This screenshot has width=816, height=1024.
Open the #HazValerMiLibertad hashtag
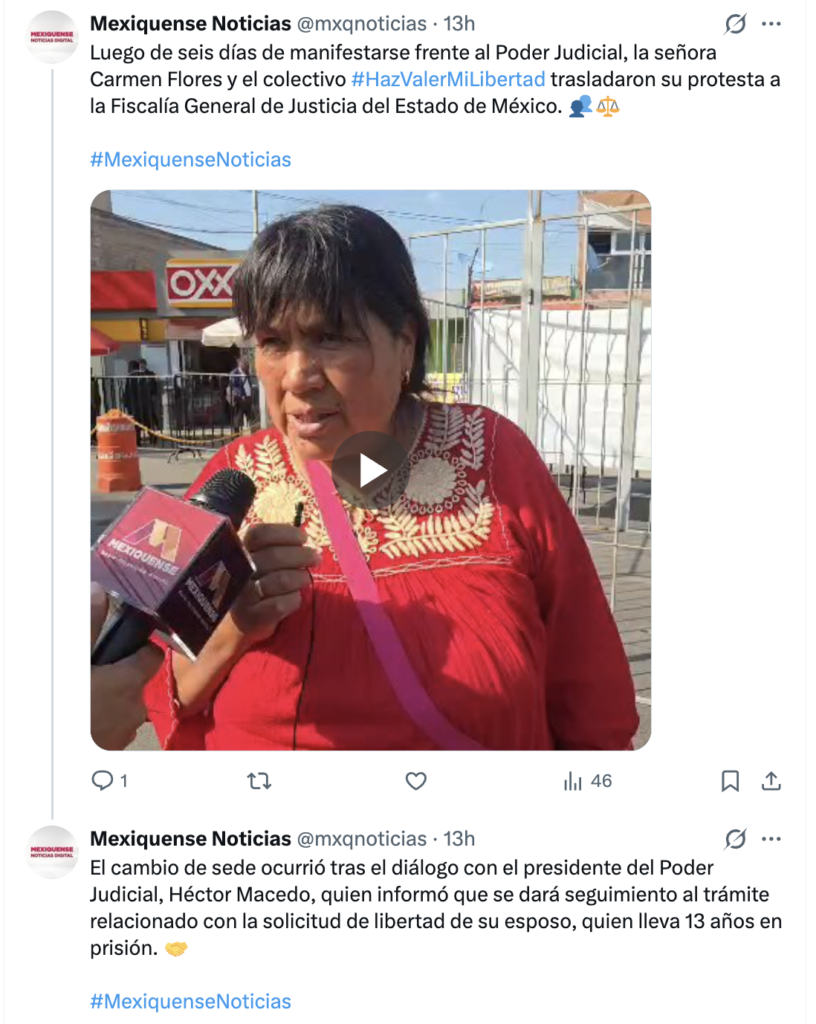point(448,79)
